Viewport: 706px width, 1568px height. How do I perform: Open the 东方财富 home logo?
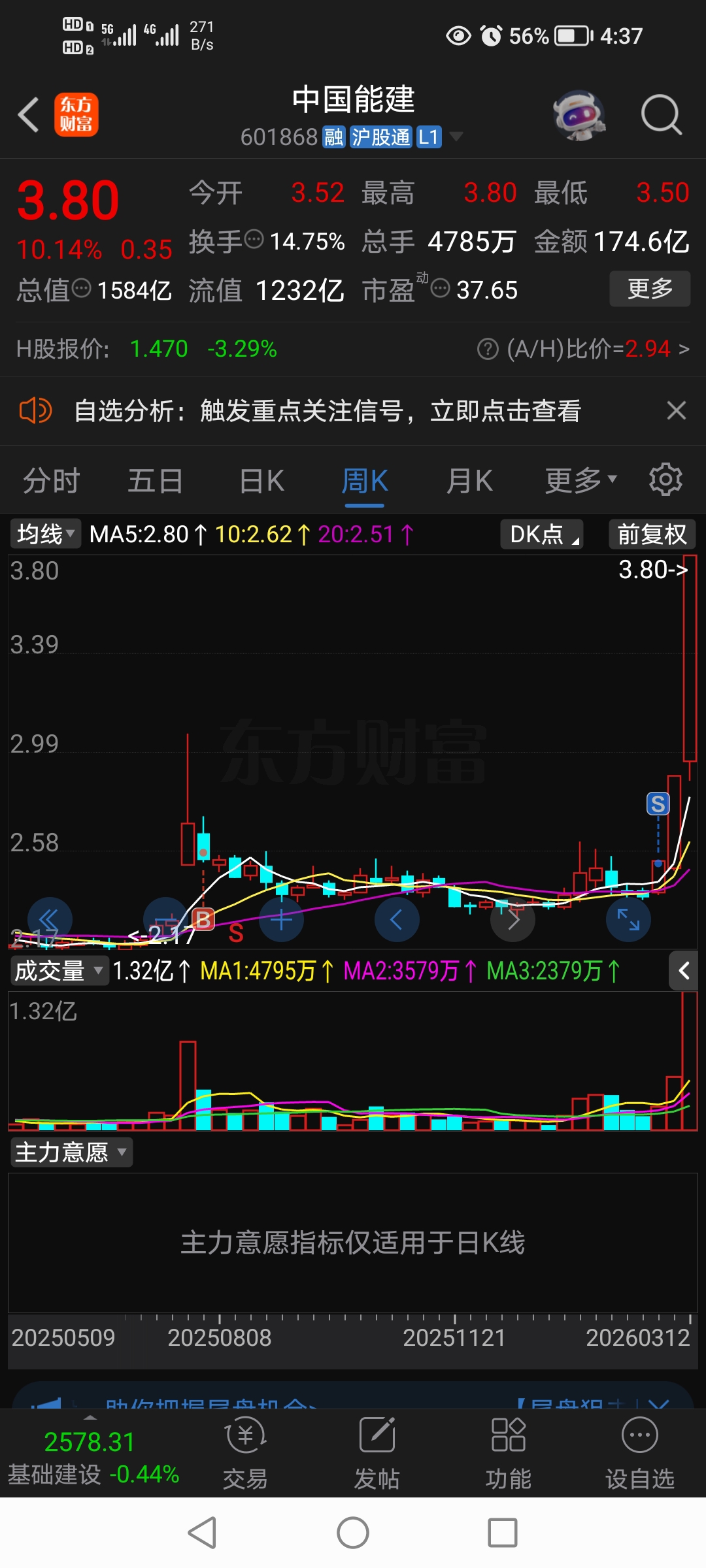pos(76,114)
